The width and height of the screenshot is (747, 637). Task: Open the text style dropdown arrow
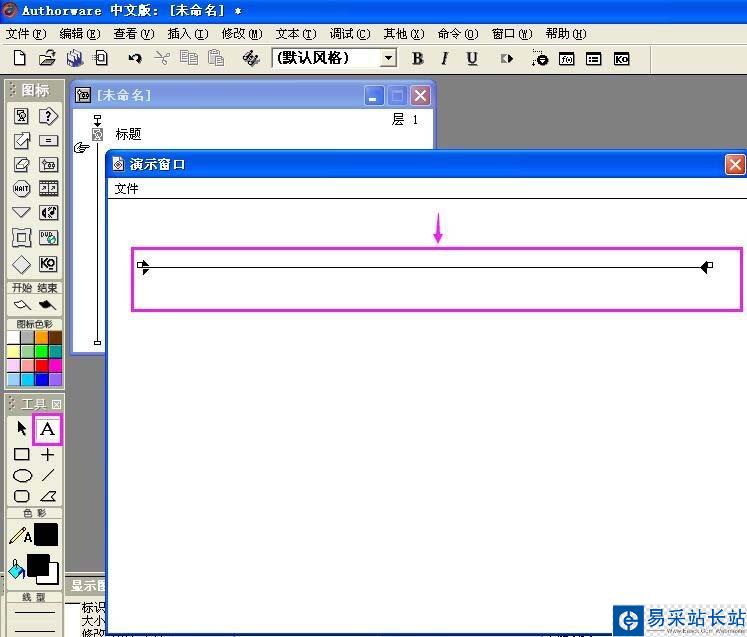pyautogui.click(x=389, y=58)
